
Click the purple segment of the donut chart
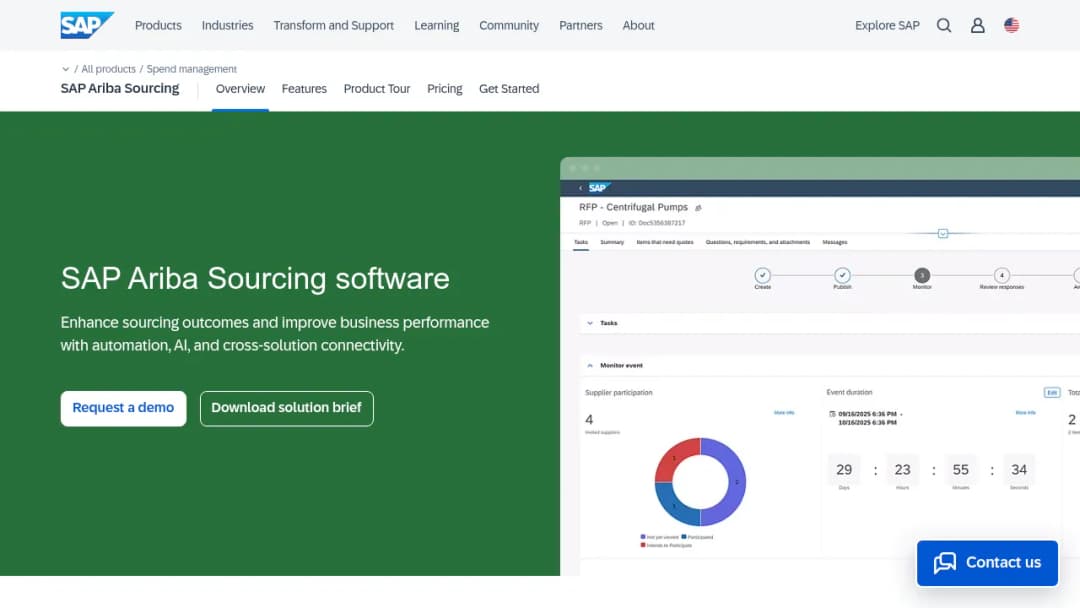point(737,482)
